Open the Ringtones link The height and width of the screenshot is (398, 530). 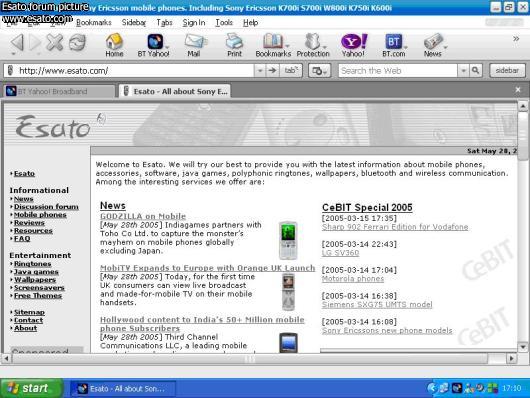click(x=32, y=264)
